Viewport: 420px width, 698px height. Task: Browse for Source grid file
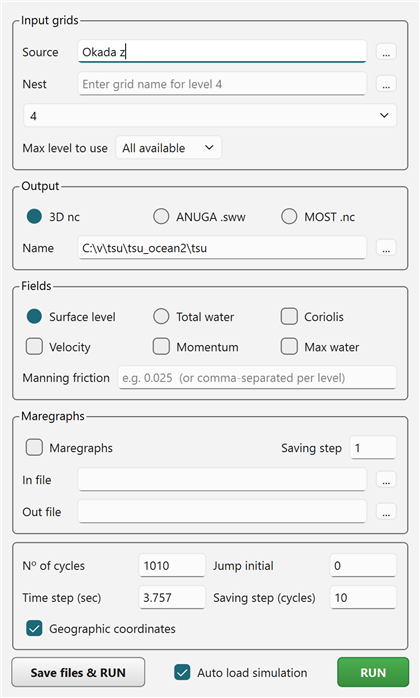click(x=386, y=52)
